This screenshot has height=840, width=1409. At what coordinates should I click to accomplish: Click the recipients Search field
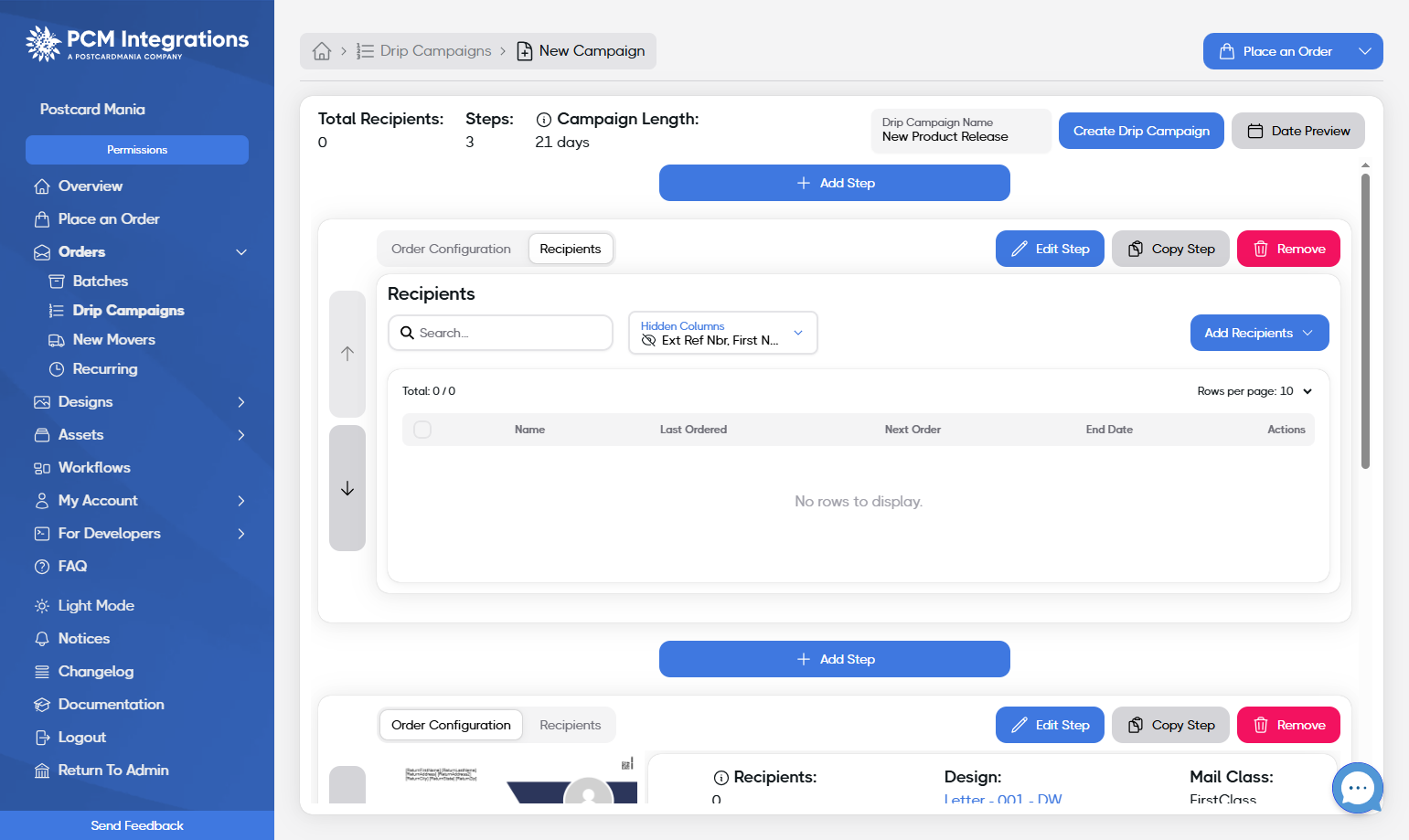[500, 333]
